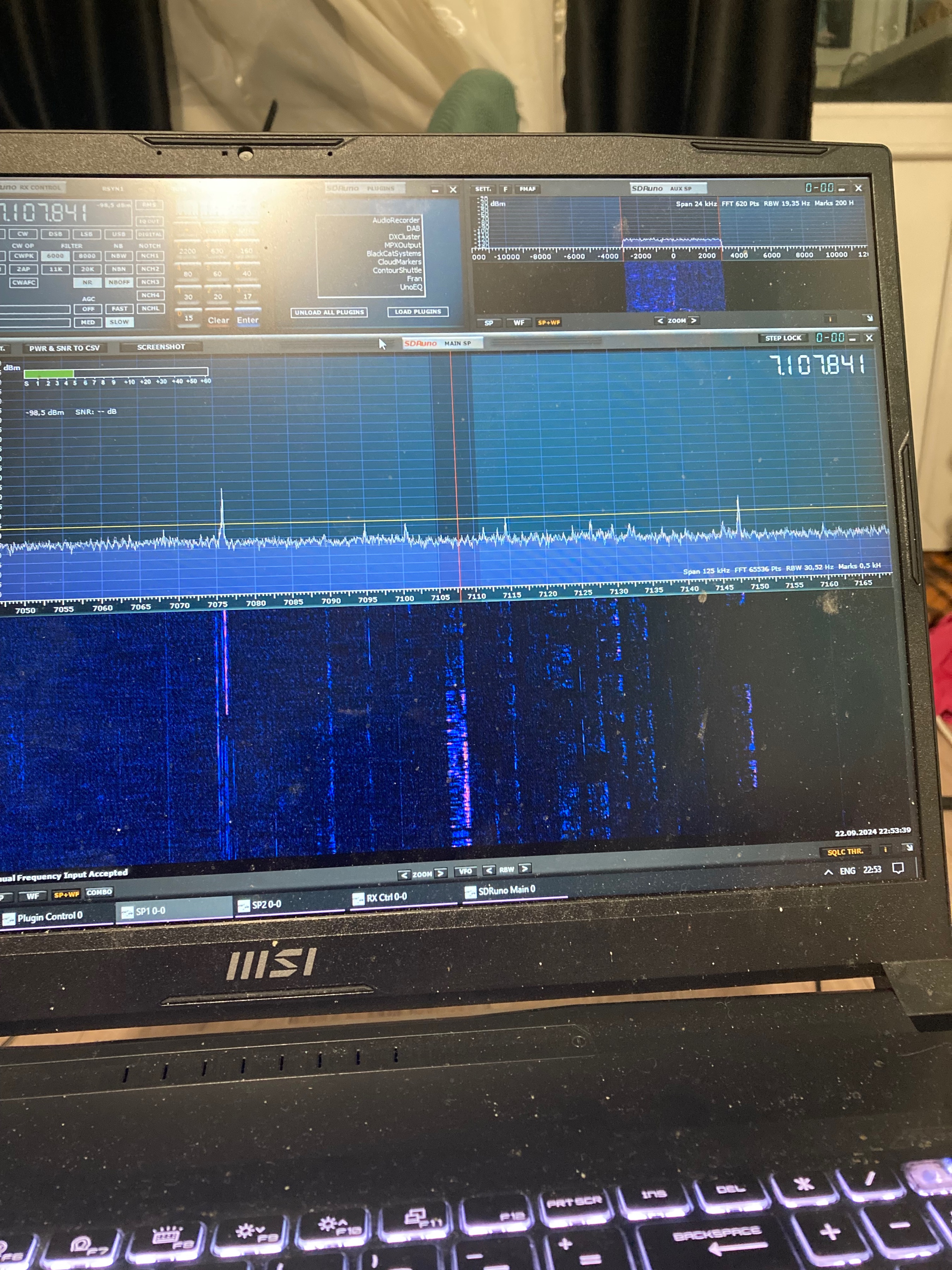The image size is (952, 1270).
Task: Click the PWR & SNR TO CSV button
Action: (x=64, y=348)
